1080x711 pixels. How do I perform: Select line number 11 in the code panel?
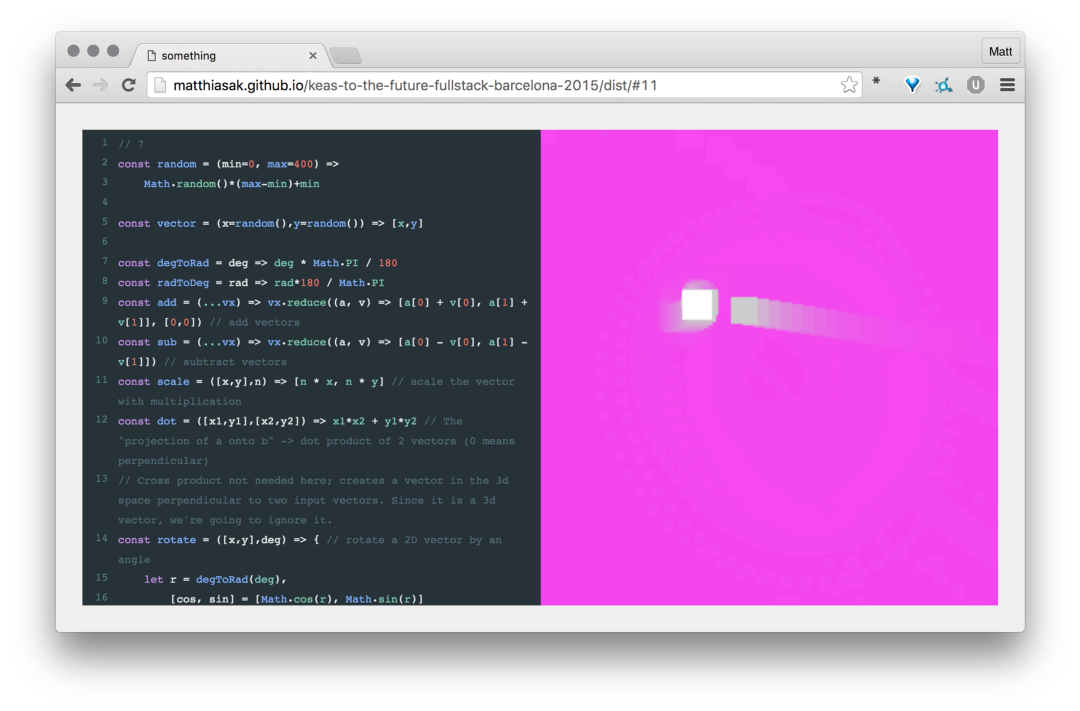(101, 381)
